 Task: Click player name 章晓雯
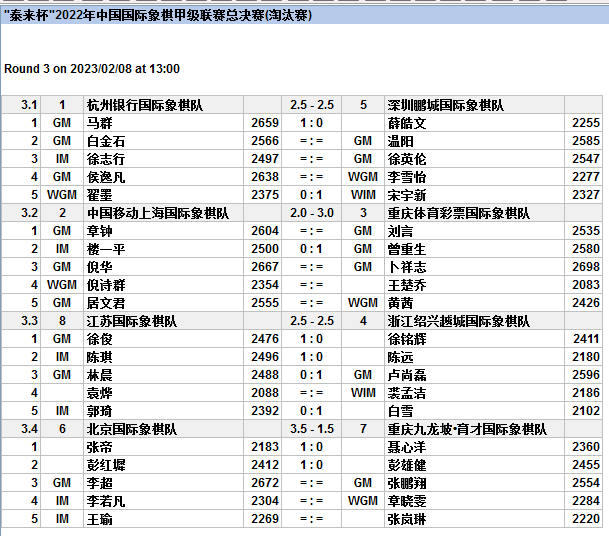click(x=407, y=501)
